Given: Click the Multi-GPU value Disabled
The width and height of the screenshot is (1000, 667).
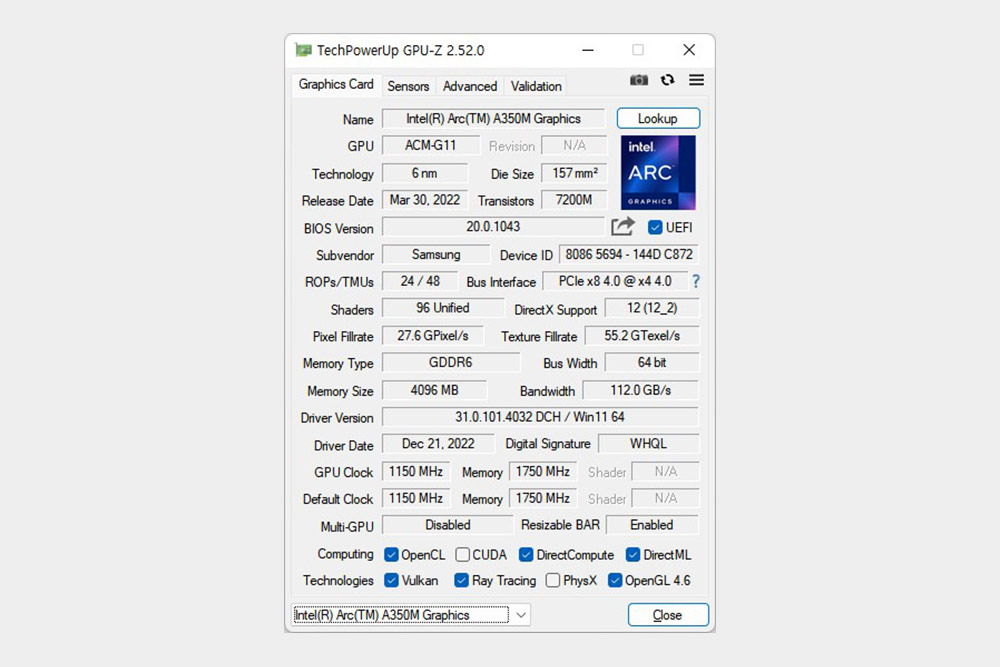Looking at the screenshot, I should tap(448, 525).
